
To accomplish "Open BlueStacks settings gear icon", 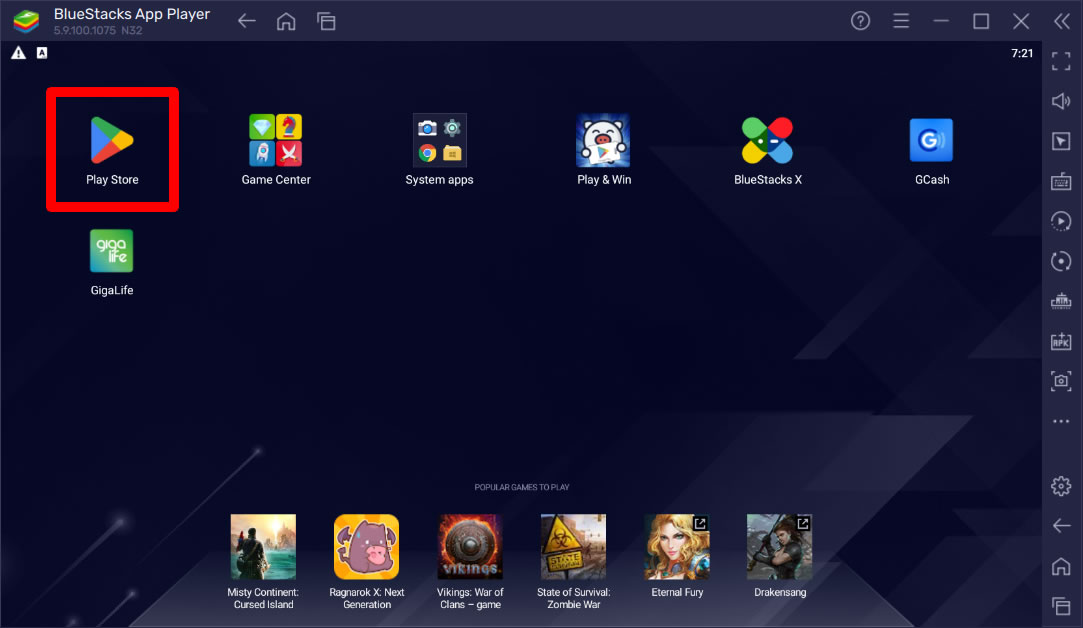I will (1061, 486).
